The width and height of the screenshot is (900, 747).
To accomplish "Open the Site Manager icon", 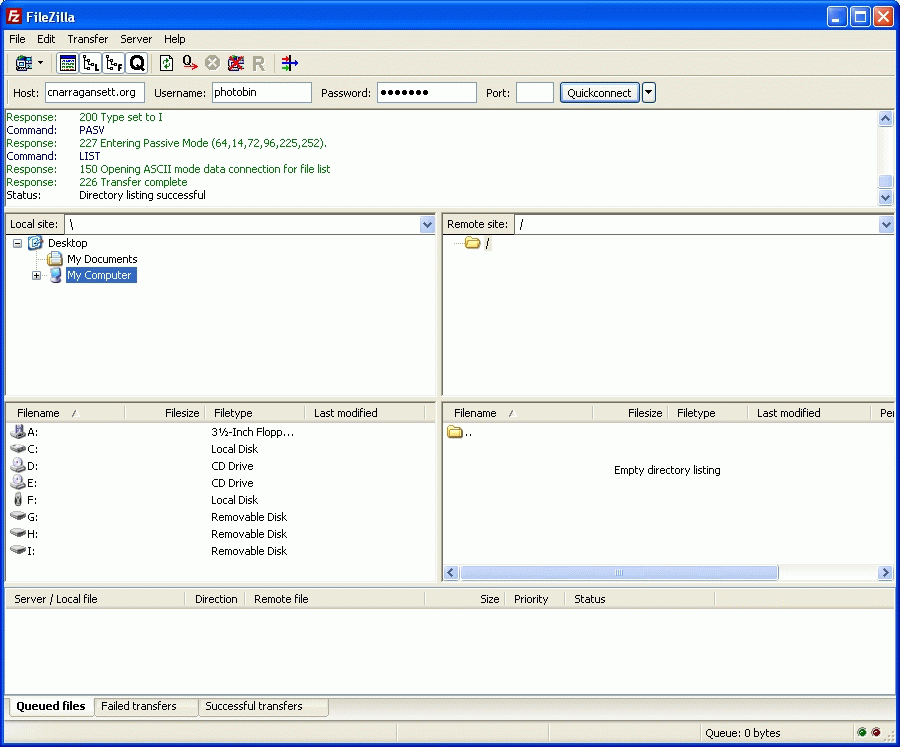I will coord(23,63).
